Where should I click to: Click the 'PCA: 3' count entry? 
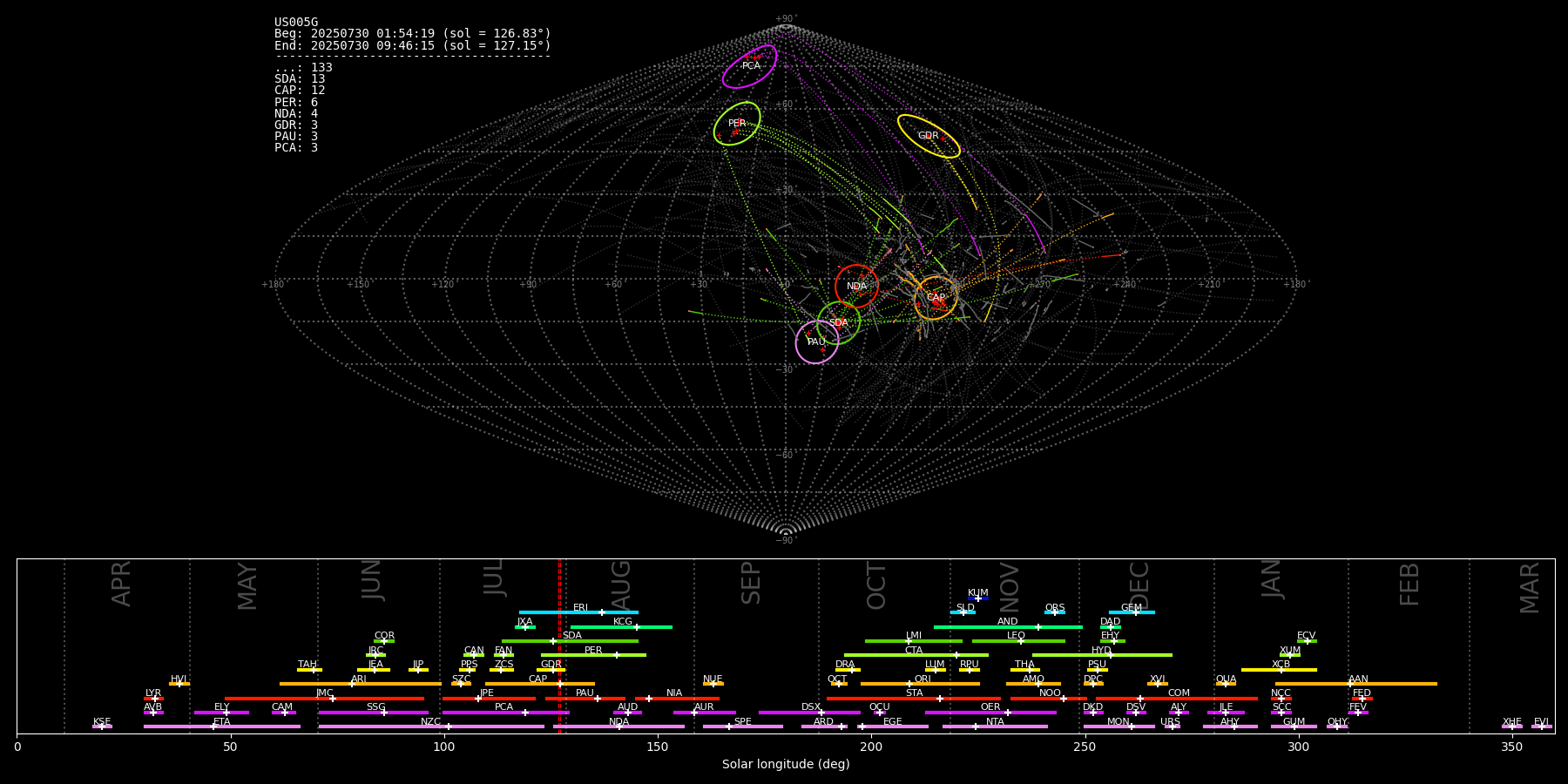[x=296, y=147]
